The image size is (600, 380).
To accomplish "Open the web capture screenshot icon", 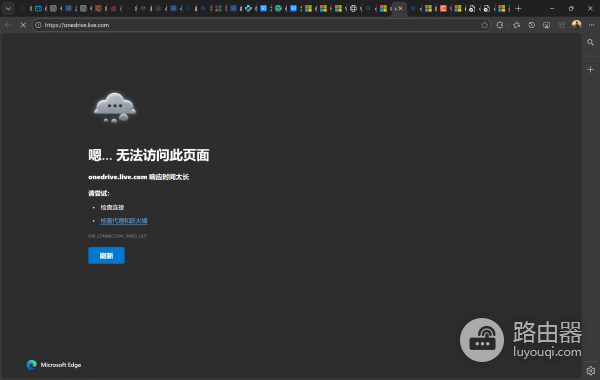I will click(546, 25).
